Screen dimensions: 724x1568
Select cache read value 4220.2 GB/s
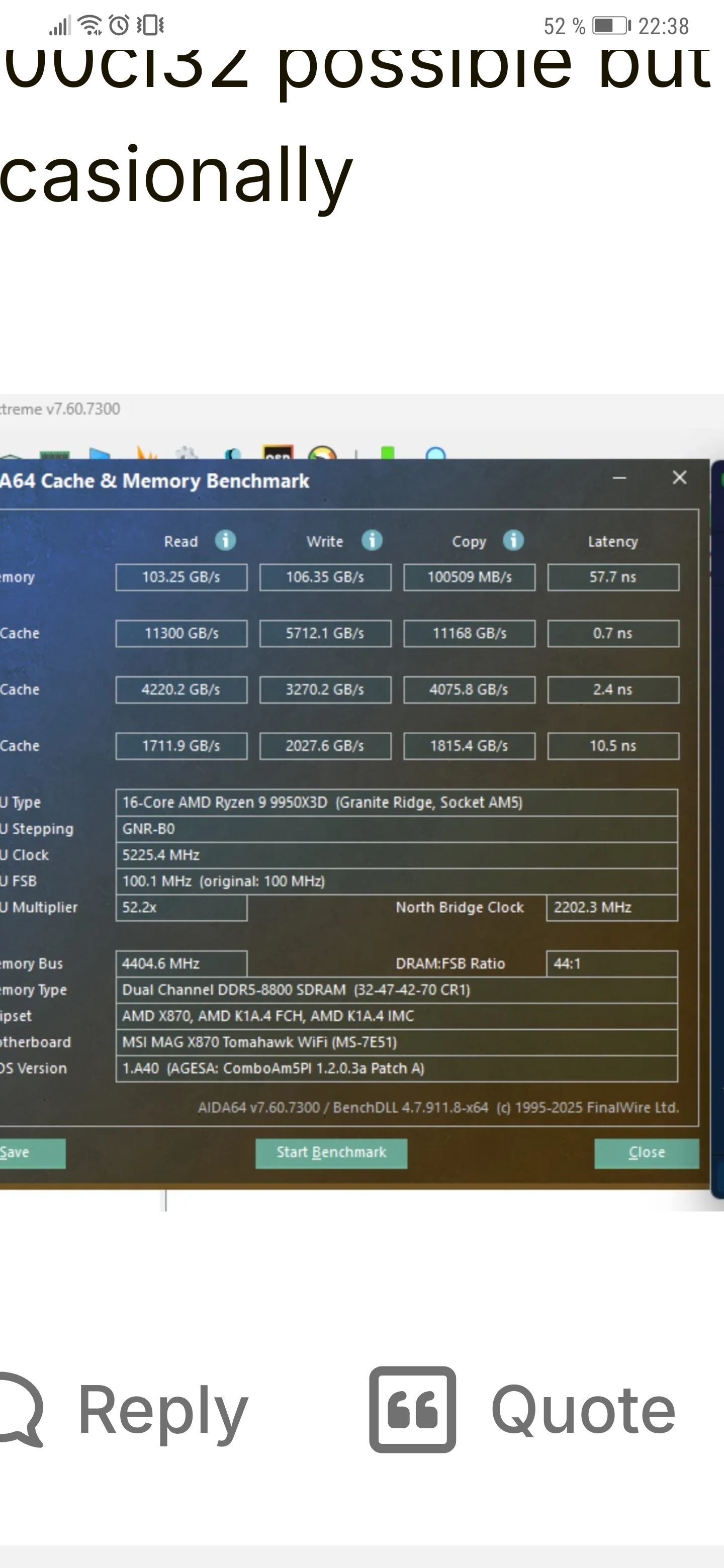tap(182, 690)
